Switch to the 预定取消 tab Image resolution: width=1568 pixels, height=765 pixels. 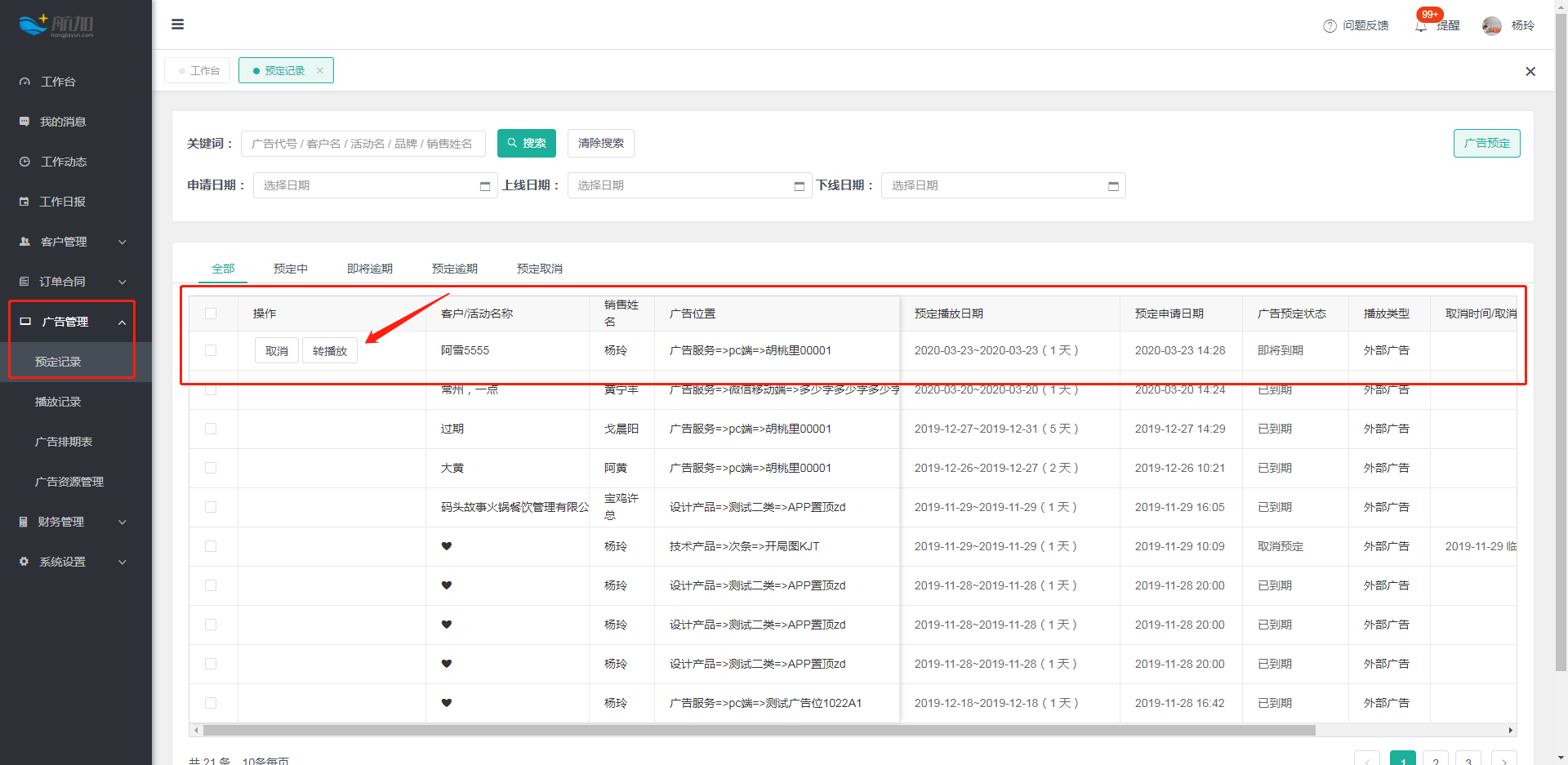pyautogui.click(x=540, y=269)
